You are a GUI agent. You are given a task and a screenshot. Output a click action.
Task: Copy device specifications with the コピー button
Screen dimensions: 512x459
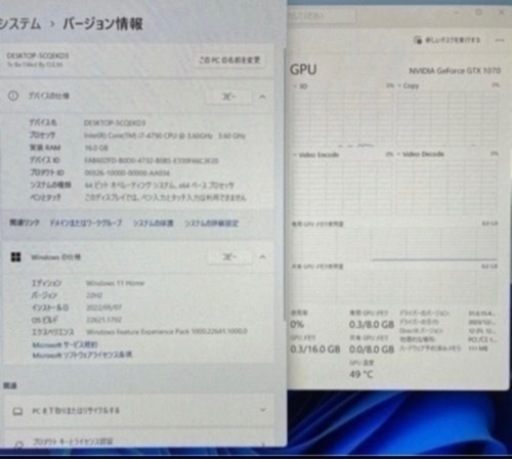tap(229, 97)
